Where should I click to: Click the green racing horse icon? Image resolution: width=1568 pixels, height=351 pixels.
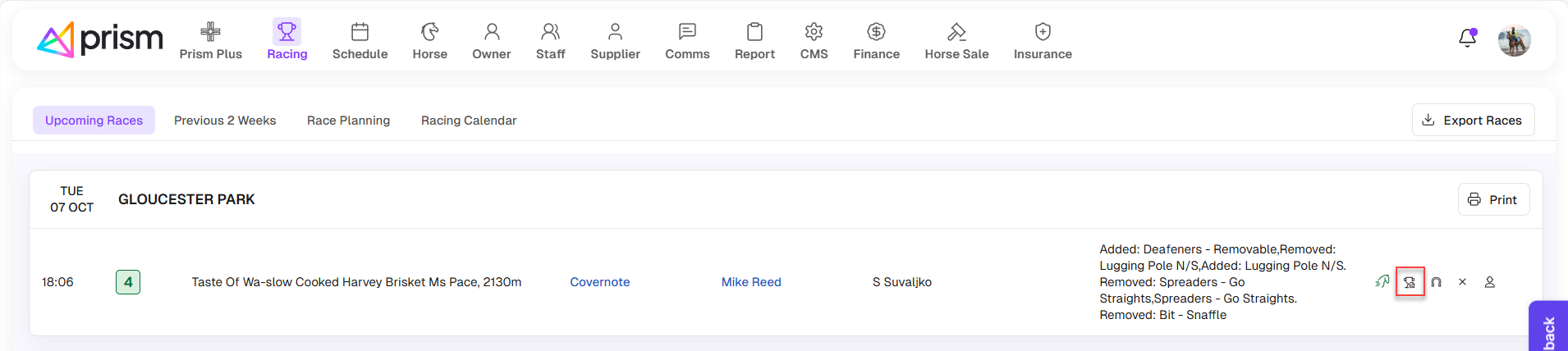click(1382, 282)
